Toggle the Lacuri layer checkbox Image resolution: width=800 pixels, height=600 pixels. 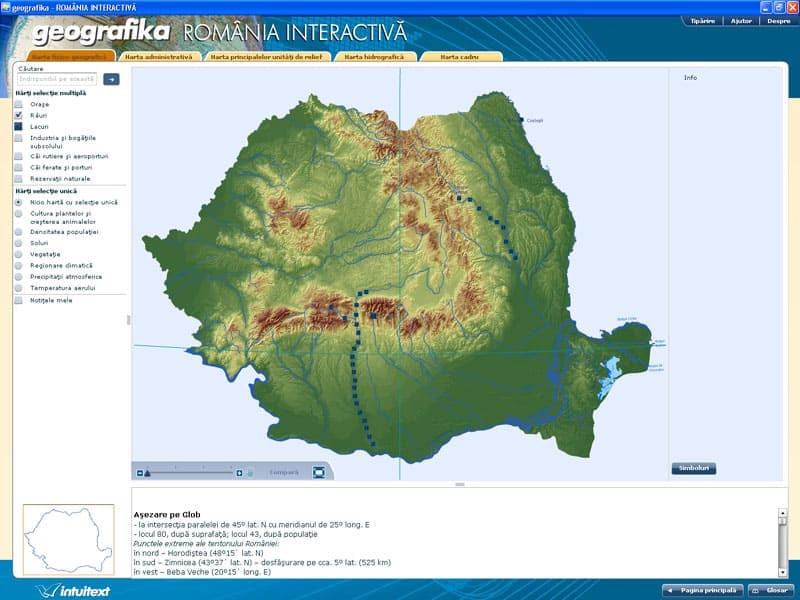tap(18, 127)
